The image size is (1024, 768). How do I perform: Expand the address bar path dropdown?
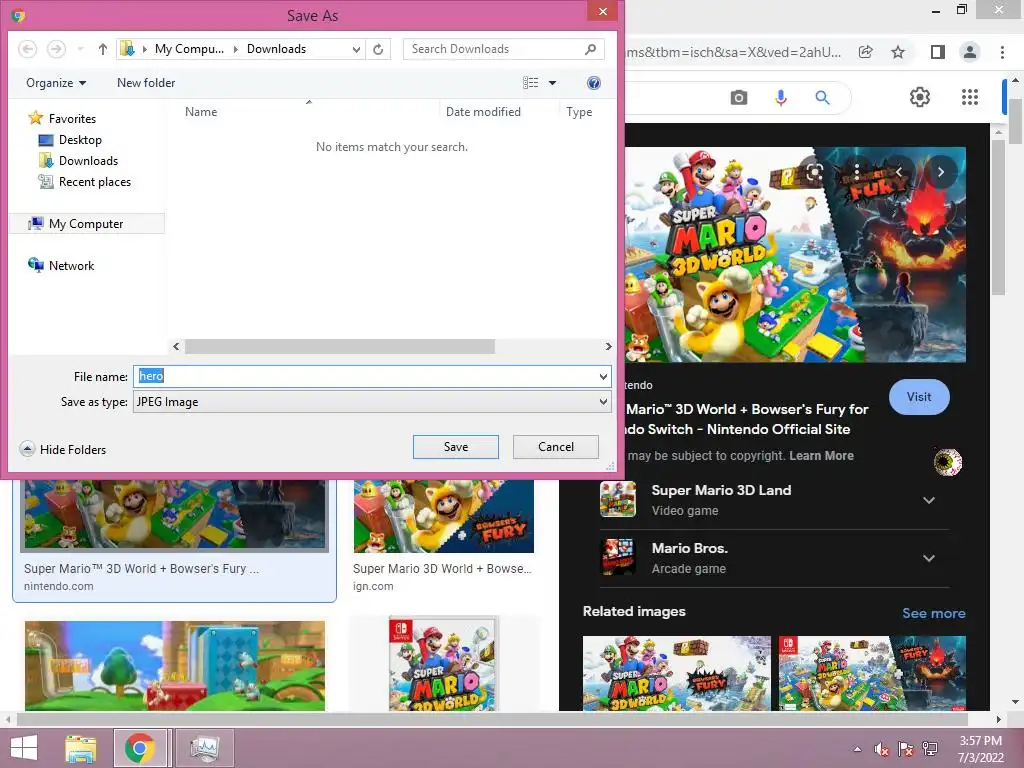(x=356, y=49)
